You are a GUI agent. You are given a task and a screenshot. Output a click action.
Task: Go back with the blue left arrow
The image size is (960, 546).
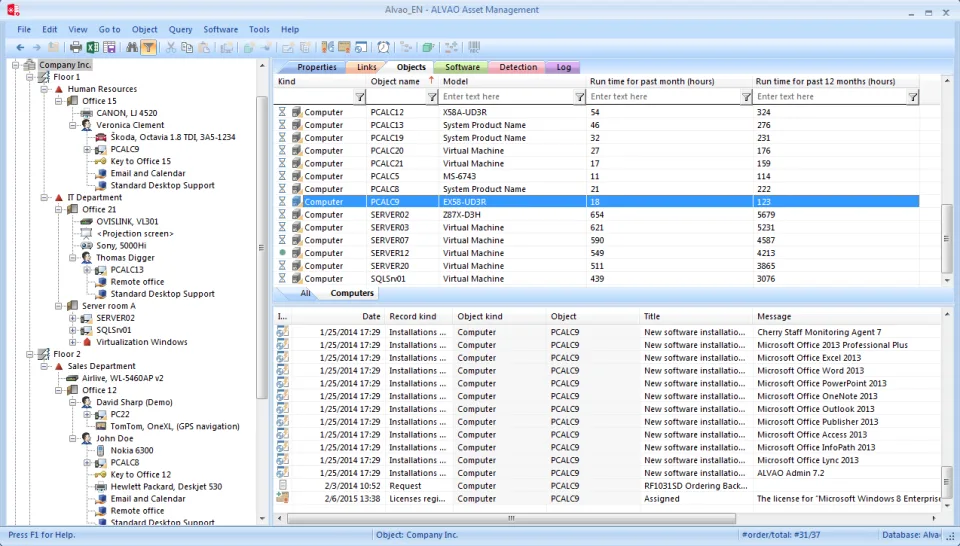(x=20, y=47)
